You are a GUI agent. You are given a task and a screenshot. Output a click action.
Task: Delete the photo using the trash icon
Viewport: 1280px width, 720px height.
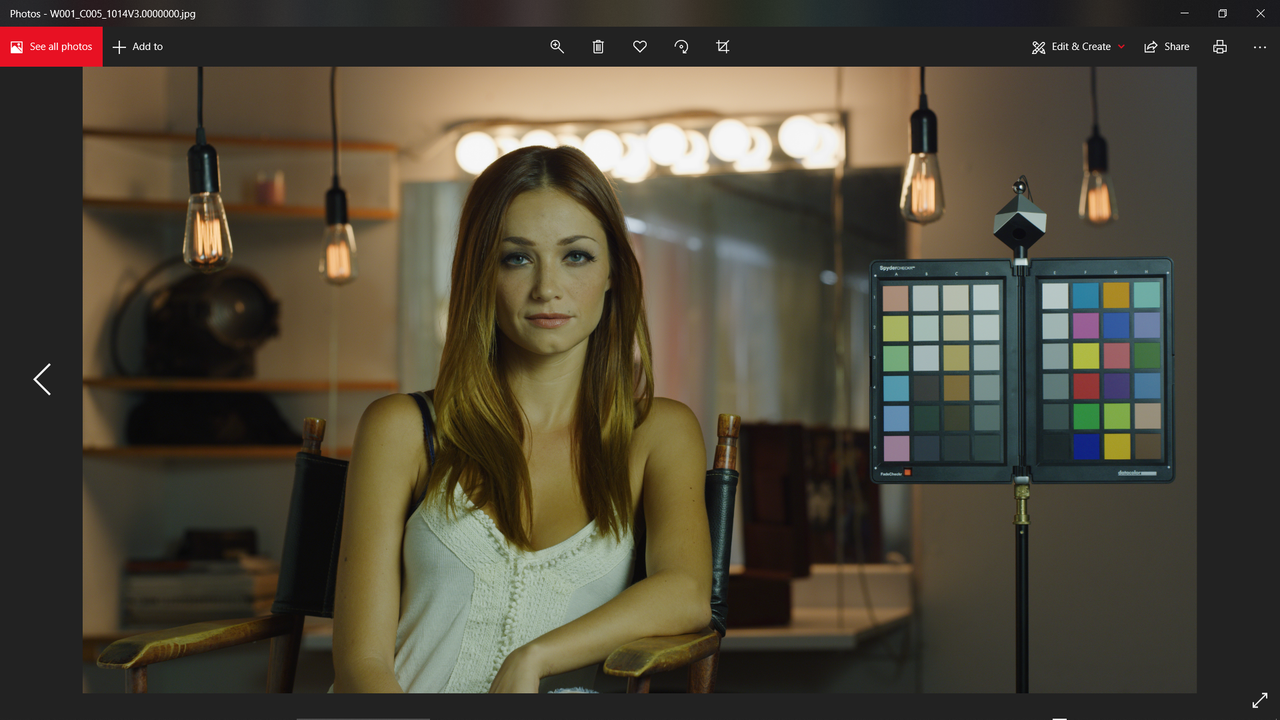click(x=598, y=47)
